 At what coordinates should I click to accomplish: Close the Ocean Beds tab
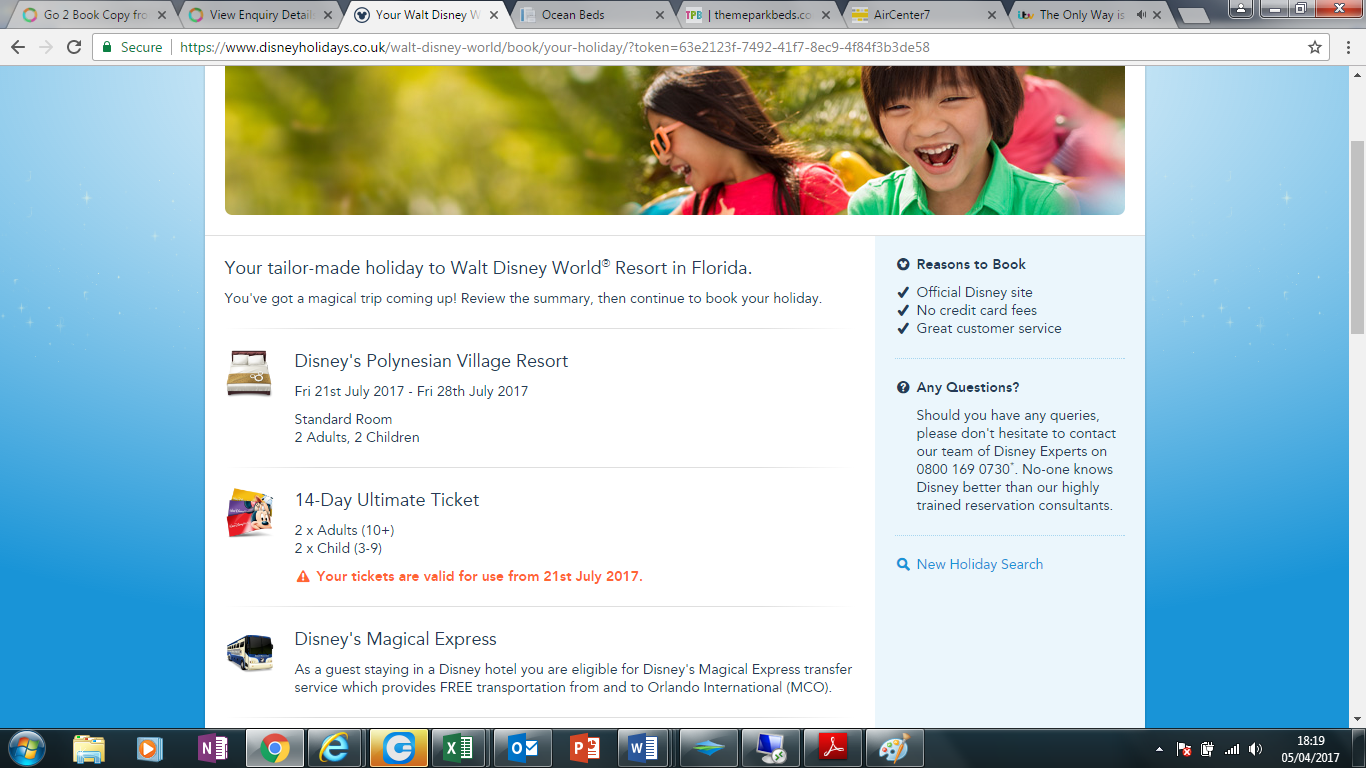(x=659, y=15)
